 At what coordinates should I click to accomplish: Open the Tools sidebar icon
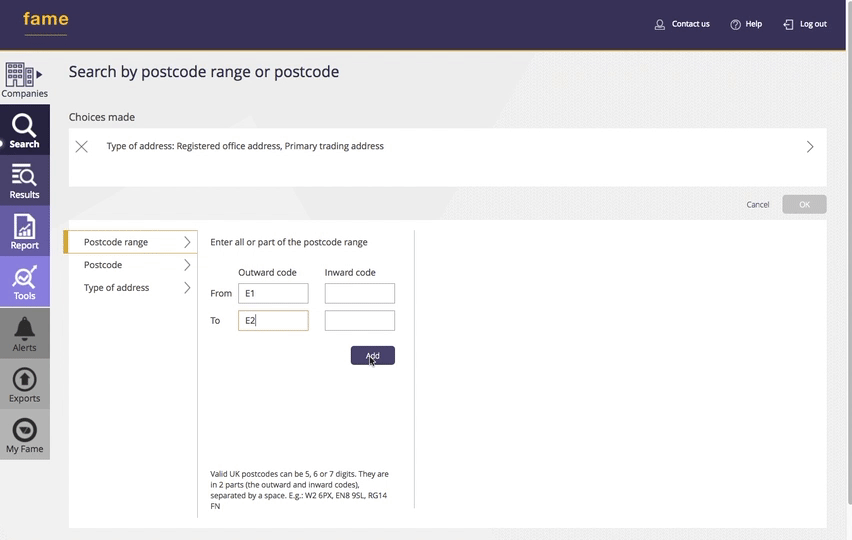pos(24,283)
